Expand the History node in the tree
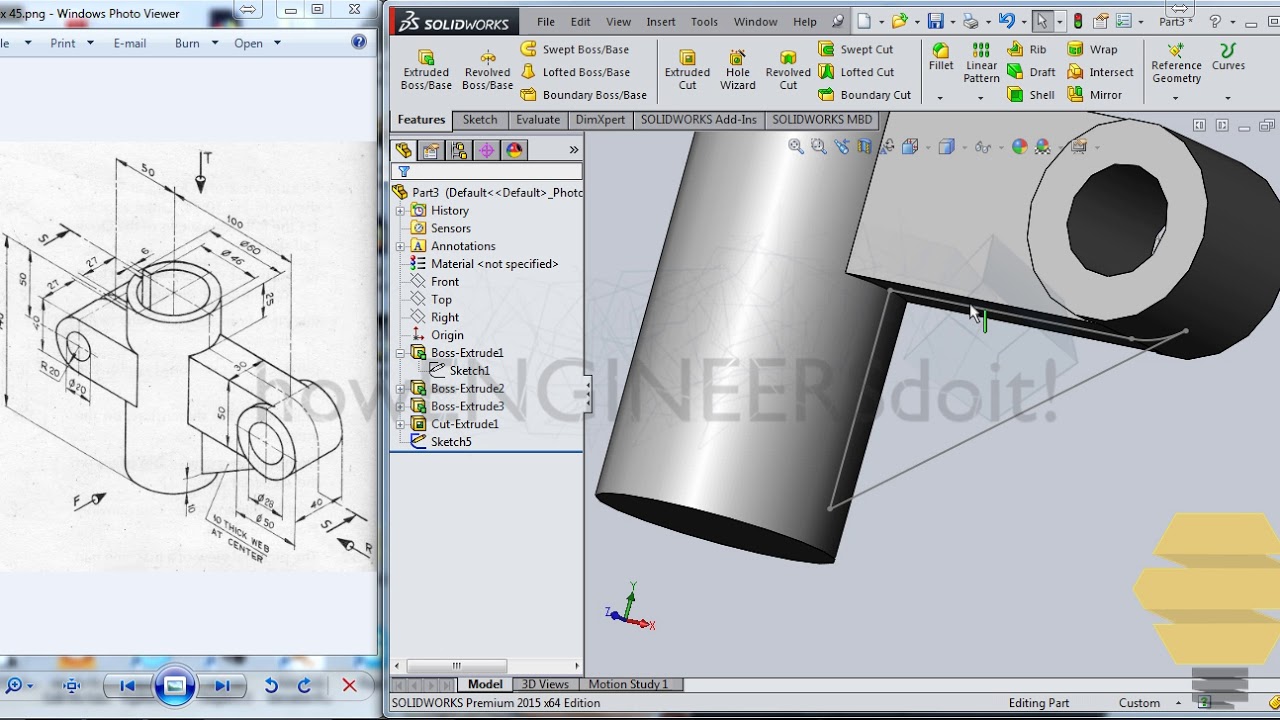Image resolution: width=1280 pixels, height=720 pixels. pyautogui.click(x=400, y=211)
